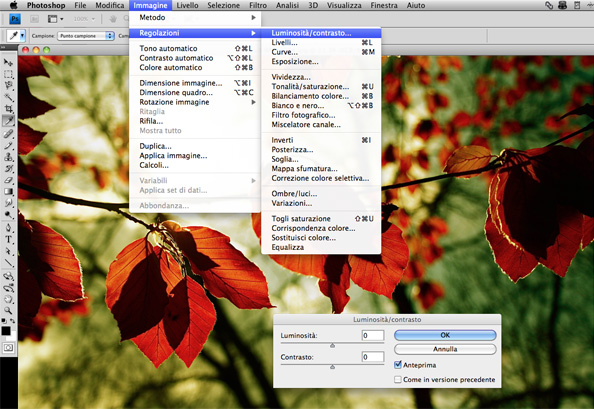Open the Eyedropper tool preset picker
The width and height of the screenshot is (594, 409).
[x=22, y=36]
